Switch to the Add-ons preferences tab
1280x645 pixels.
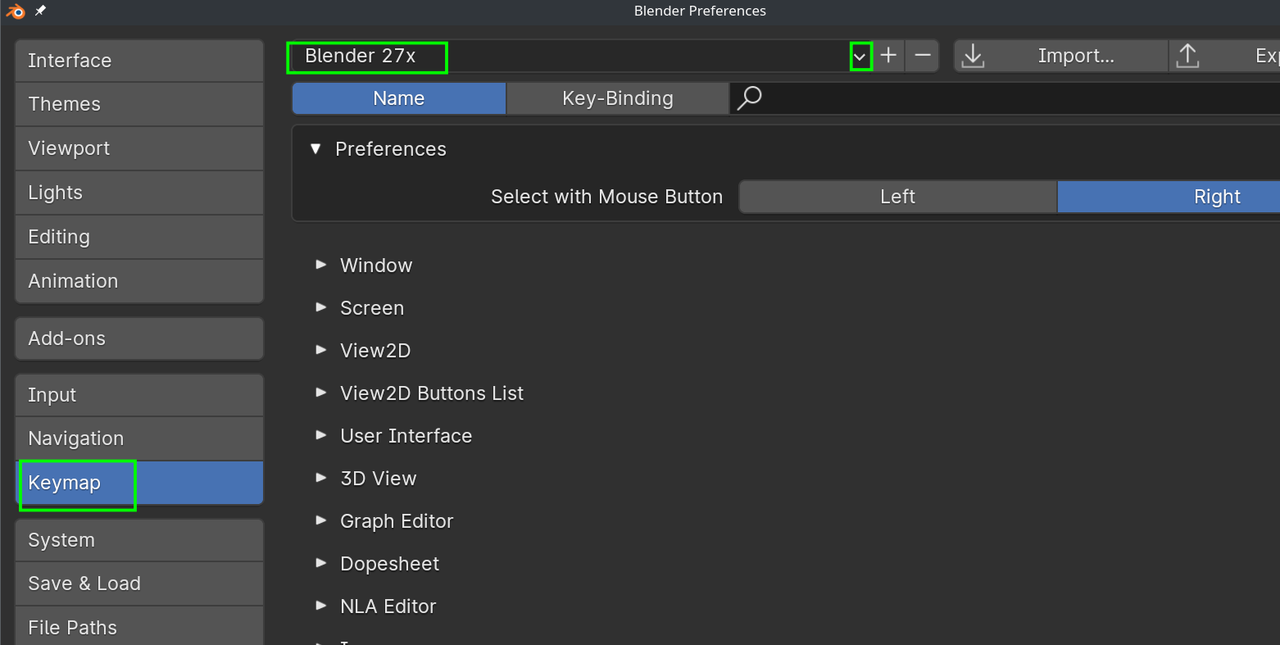139,338
